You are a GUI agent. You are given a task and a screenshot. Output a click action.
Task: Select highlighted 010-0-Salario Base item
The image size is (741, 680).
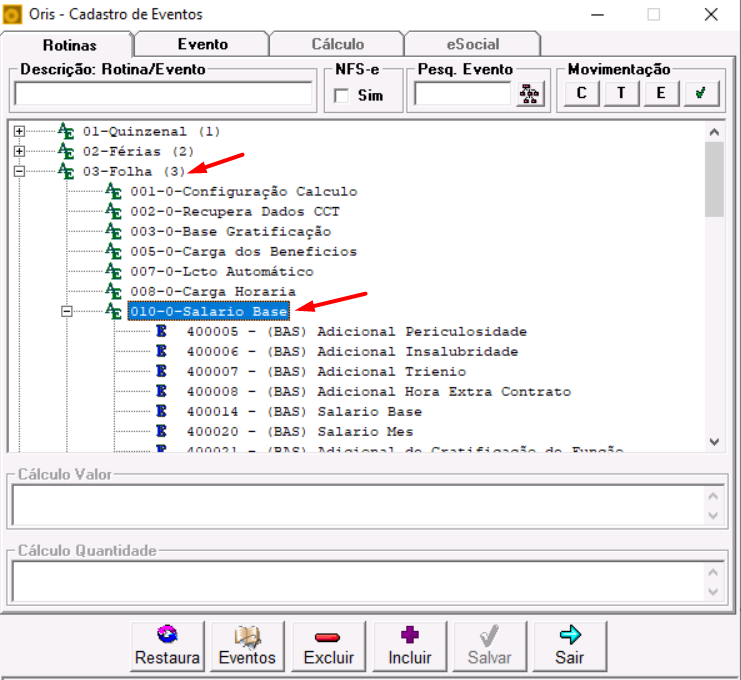(x=208, y=311)
